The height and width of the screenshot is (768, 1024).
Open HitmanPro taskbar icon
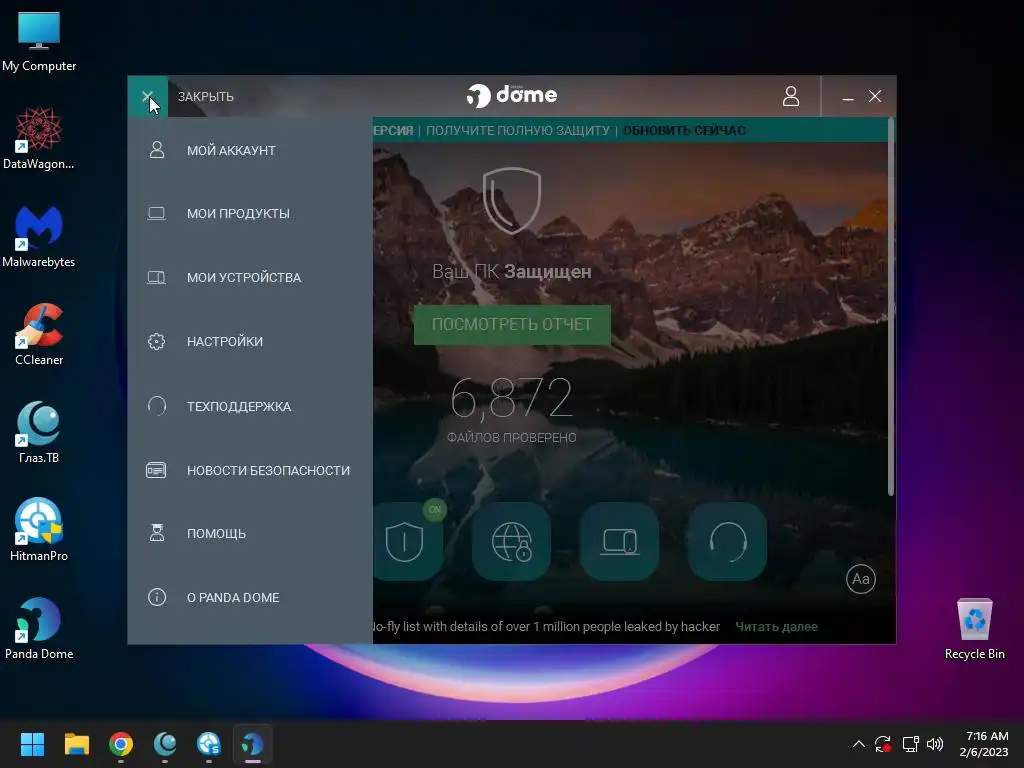pos(208,744)
